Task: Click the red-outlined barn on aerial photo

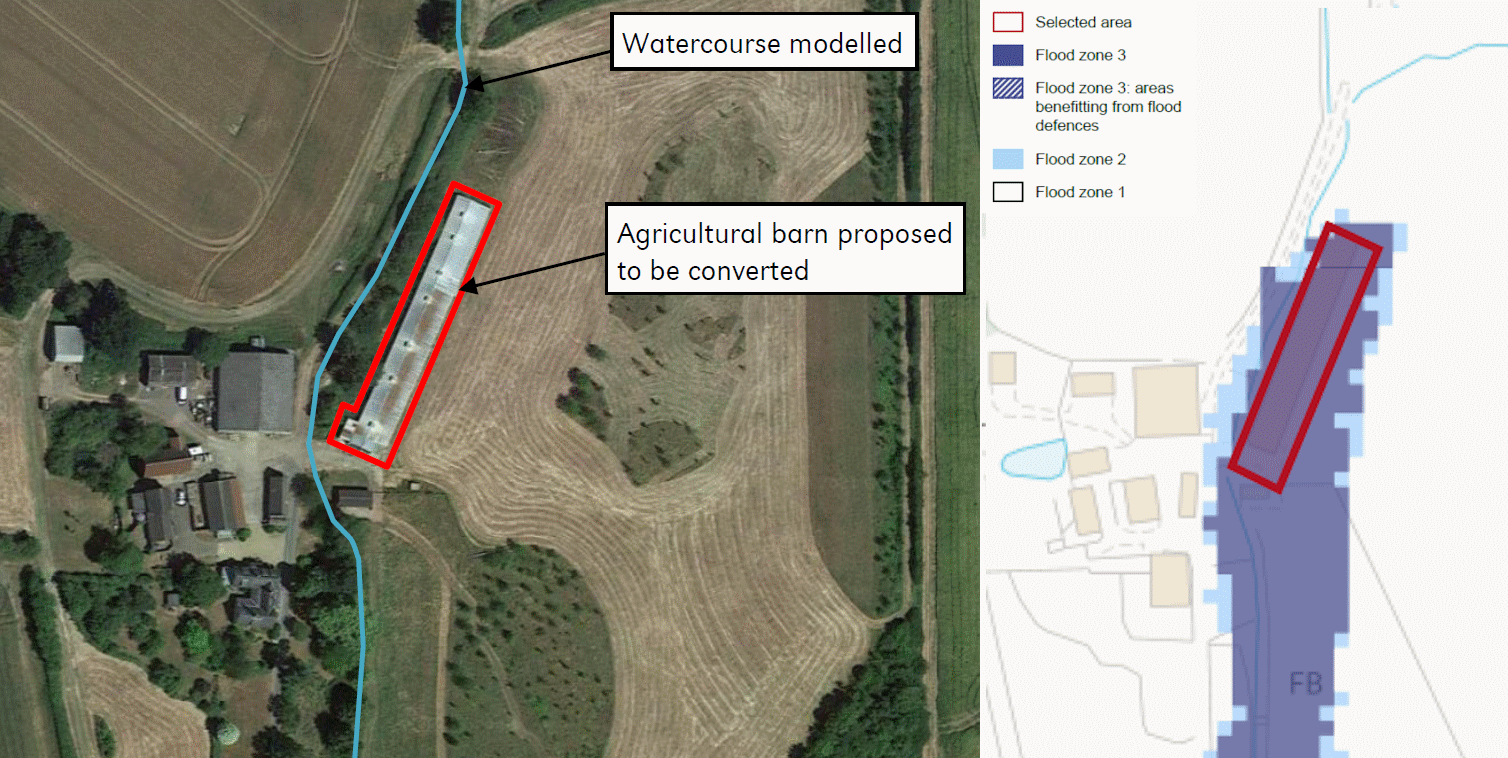Action: [414, 325]
